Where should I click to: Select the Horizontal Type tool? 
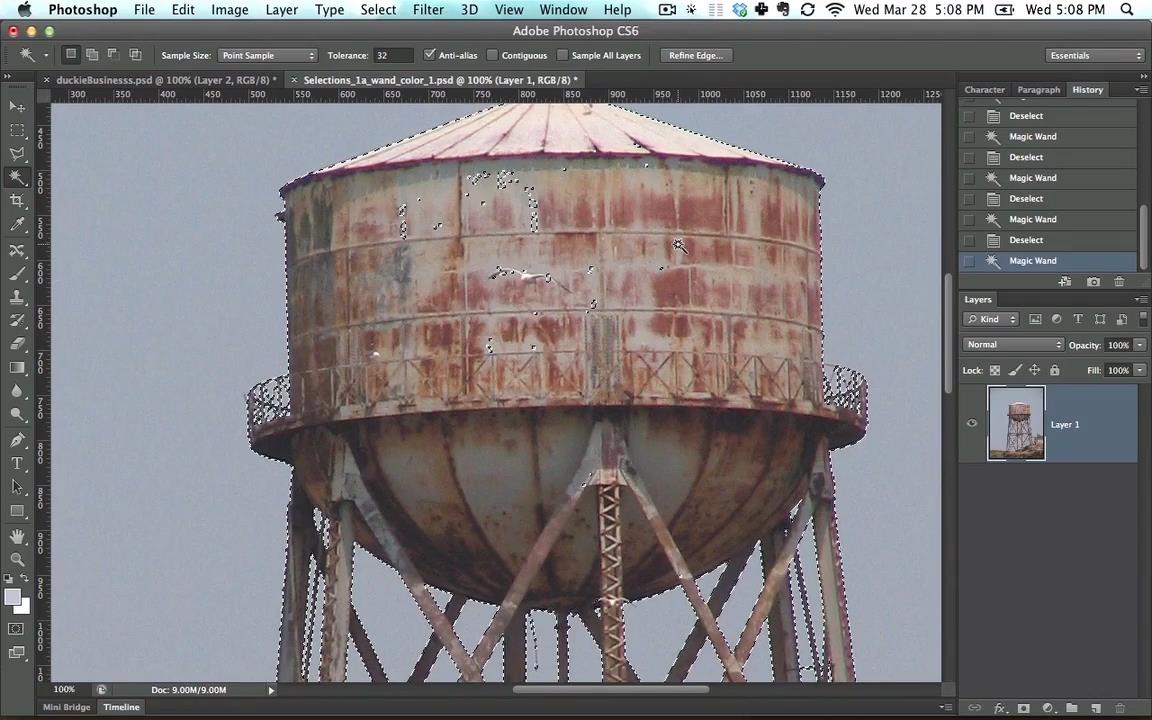[x=17, y=464]
